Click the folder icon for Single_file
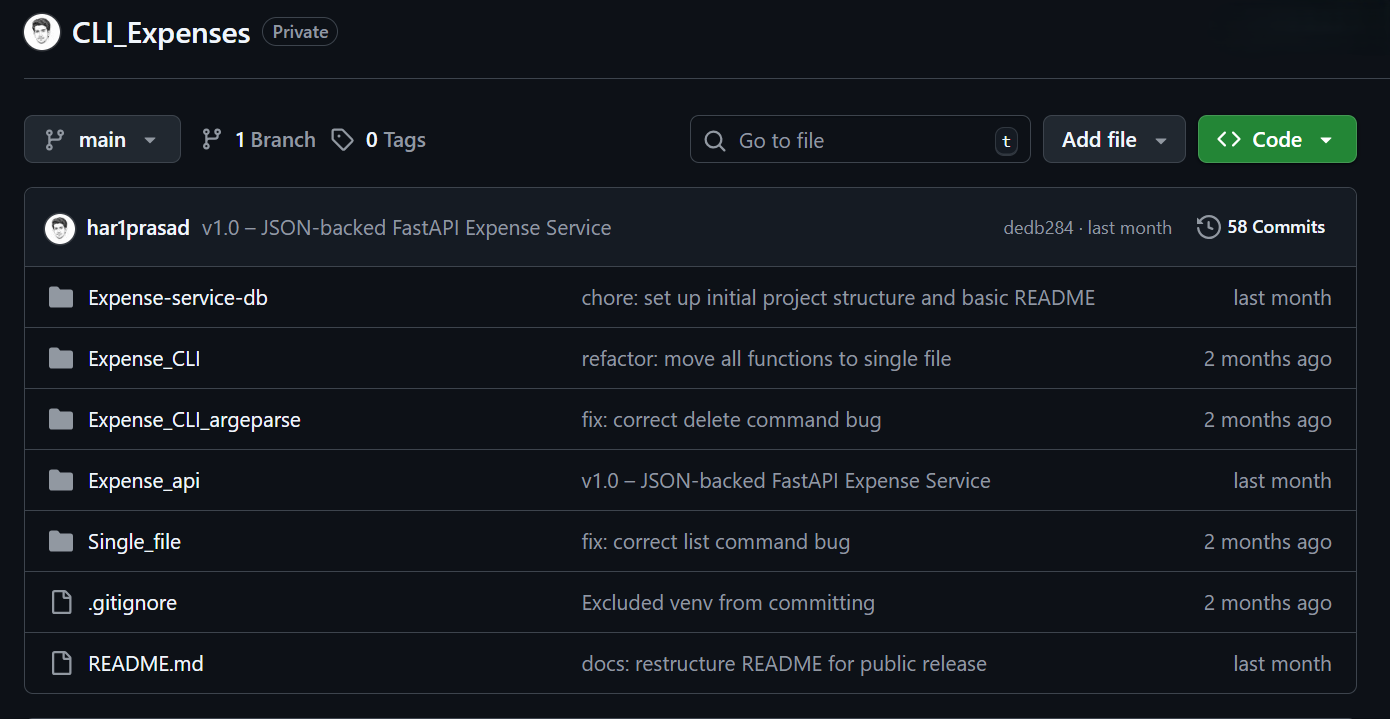The width and height of the screenshot is (1390, 719). (x=60, y=541)
